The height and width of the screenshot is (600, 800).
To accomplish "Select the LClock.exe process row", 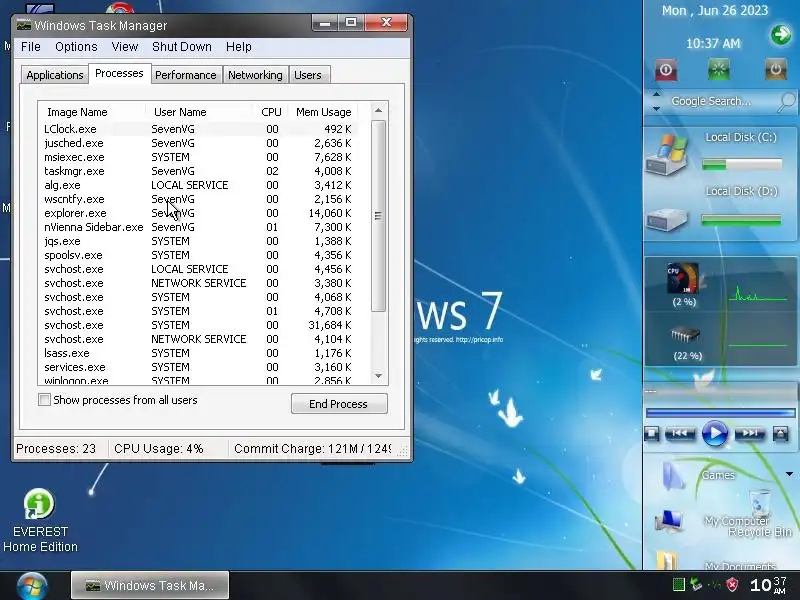I will 198,129.
